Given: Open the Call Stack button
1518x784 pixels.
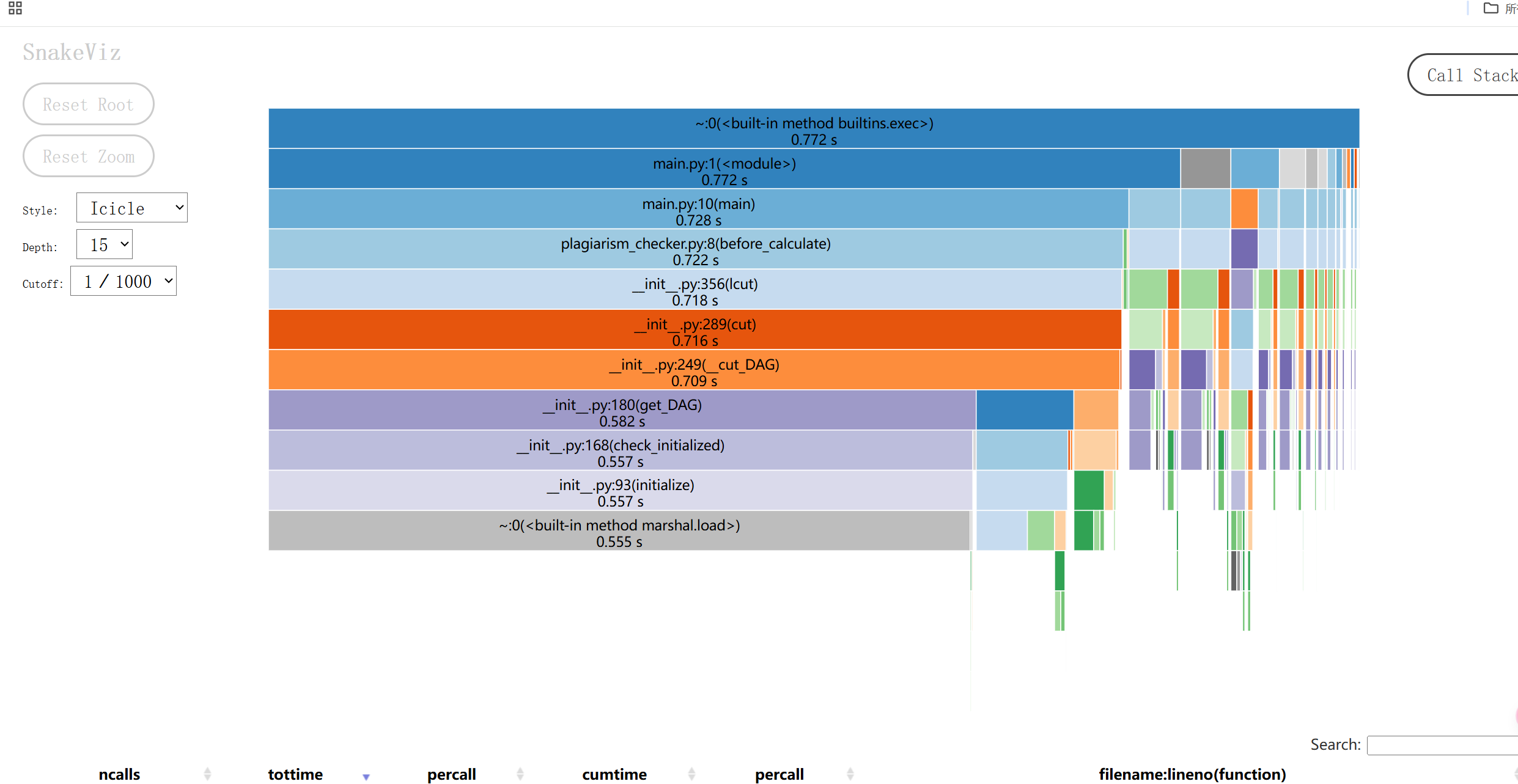Looking at the screenshot, I should pos(1467,75).
